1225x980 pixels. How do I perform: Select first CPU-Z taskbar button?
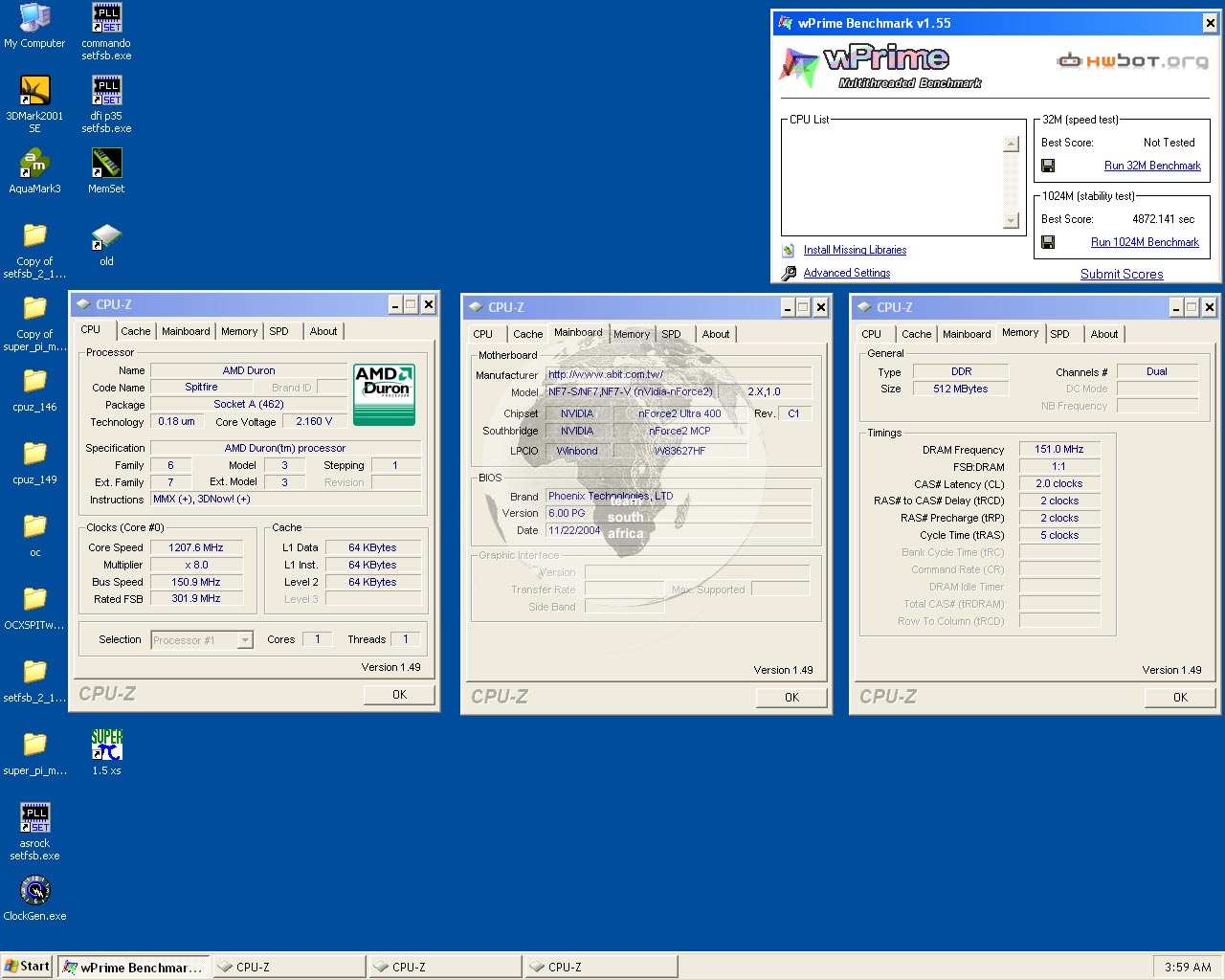click(x=289, y=967)
